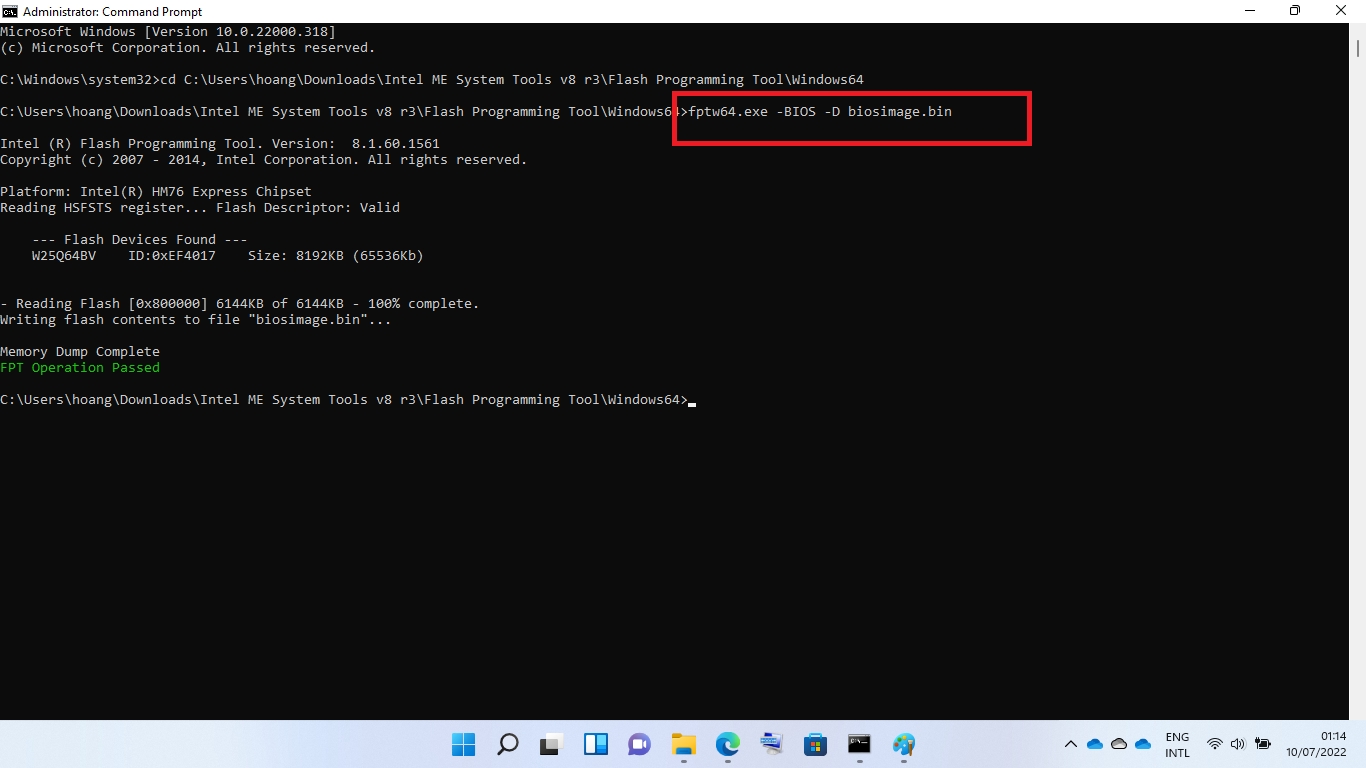Screen dimensions: 1366x768
Task: Open the Paint app taskbar icon
Action: coord(904,744)
